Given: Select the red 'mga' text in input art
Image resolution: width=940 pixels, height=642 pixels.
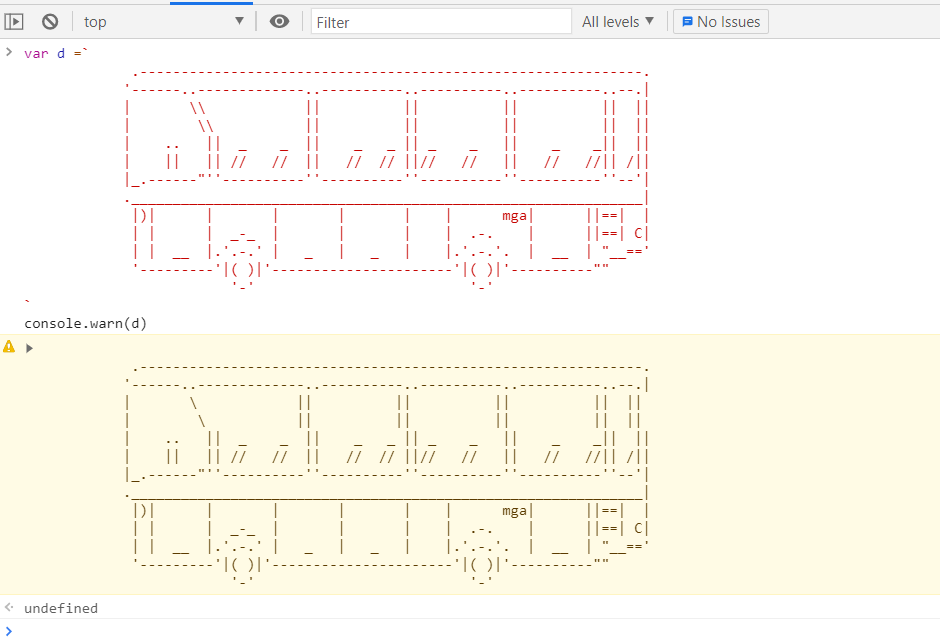Looking at the screenshot, I should [x=514, y=216].
